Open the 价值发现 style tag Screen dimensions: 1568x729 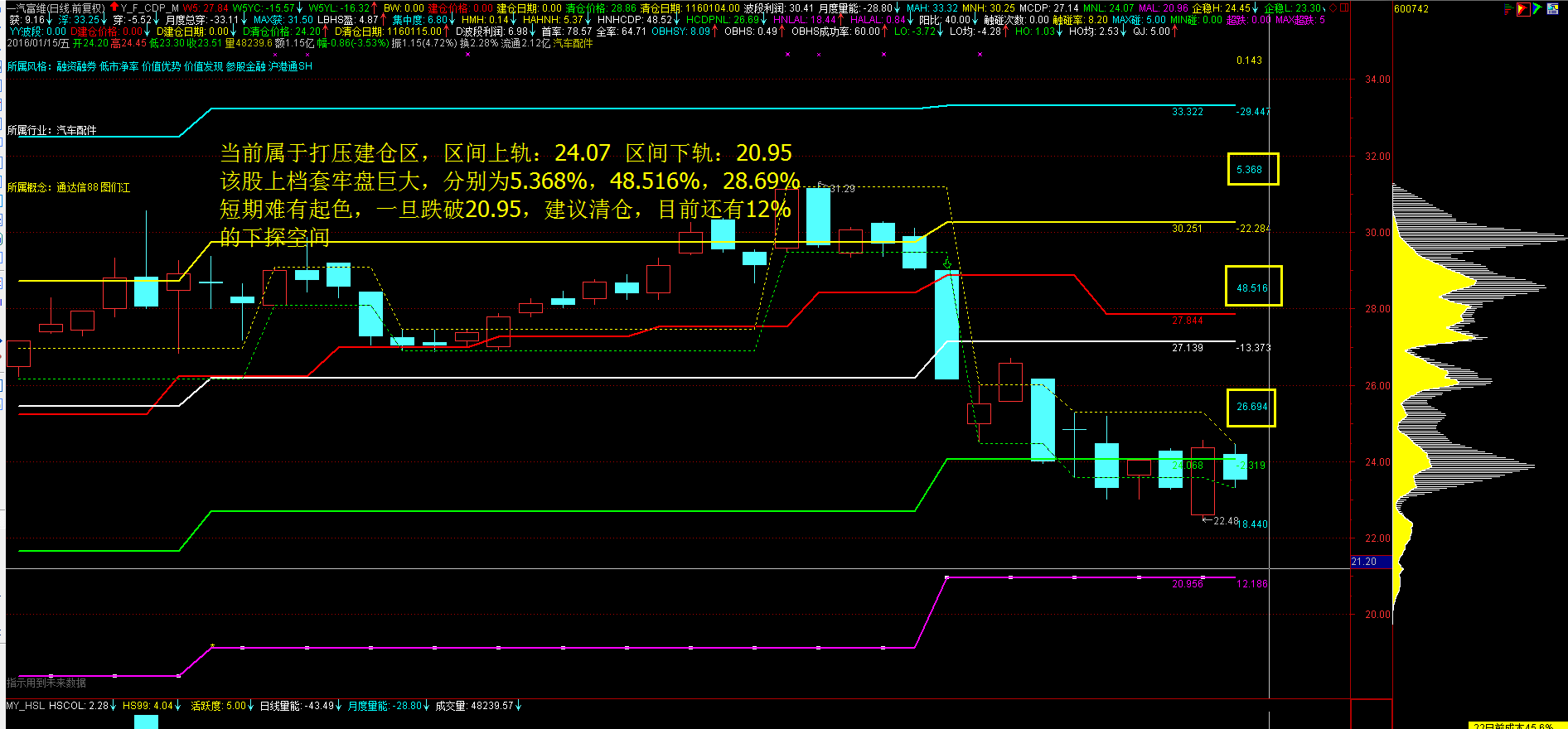click(x=204, y=66)
